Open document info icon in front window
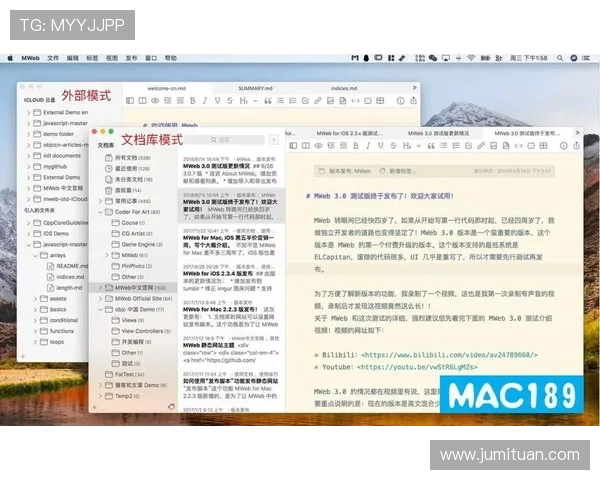Screen dimensions: 600x480 point(564,145)
